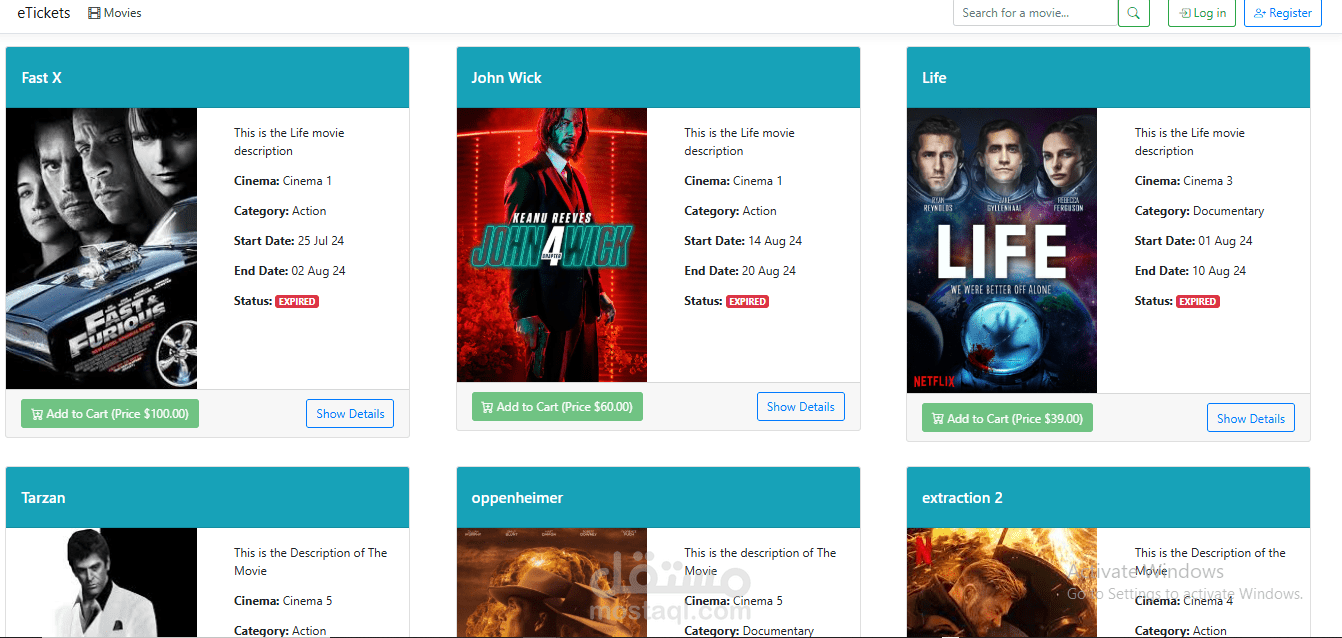Add Fast X to cart for $100.00
Viewport: 1342px width, 638px height.
pyautogui.click(x=110, y=414)
